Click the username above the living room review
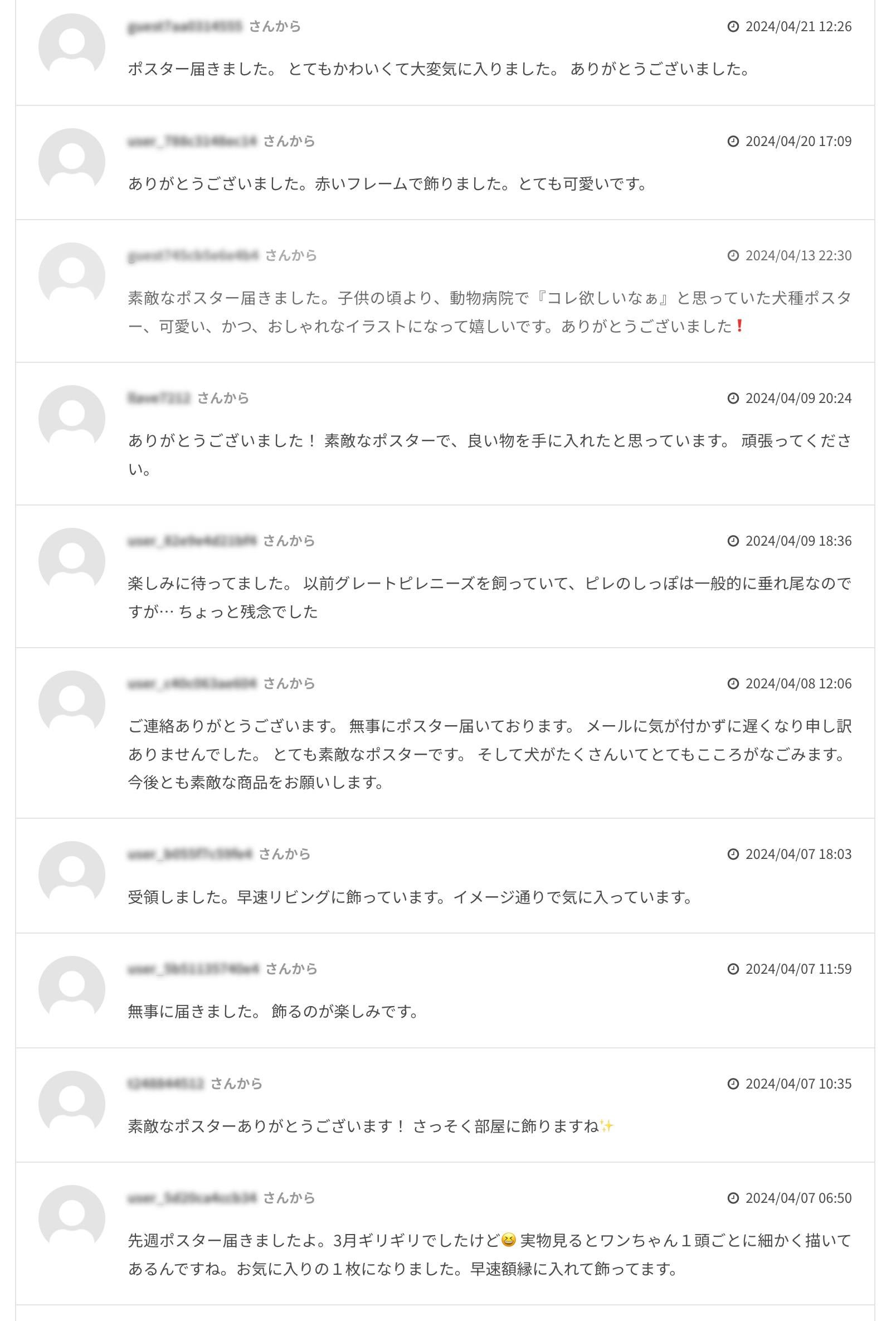896x1321 pixels. (190, 854)
